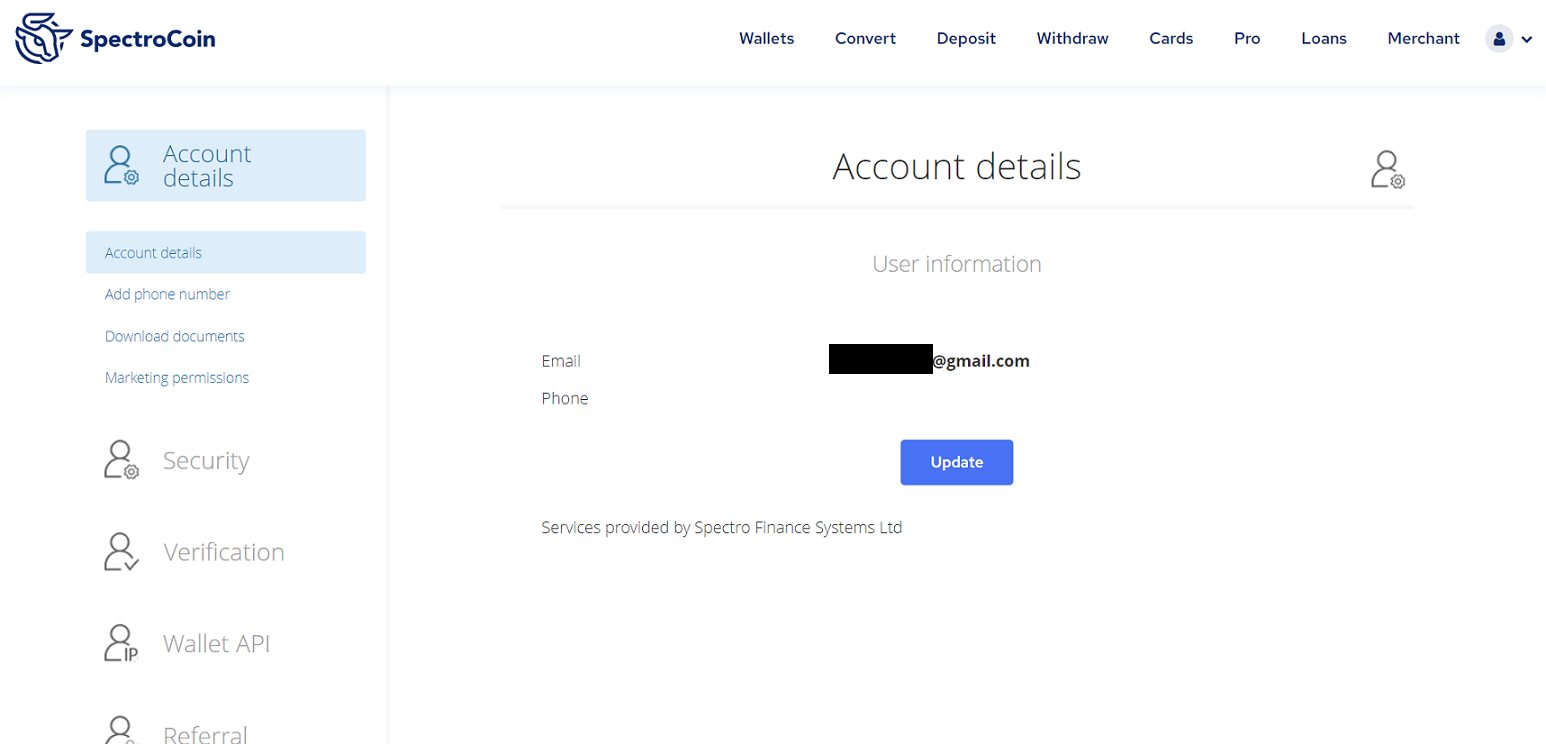Select Withdraw in the top navigation
Image resolution: width=1546 pixels, height=744 pixels.
pyautogui.click(x=1072, y=39)
